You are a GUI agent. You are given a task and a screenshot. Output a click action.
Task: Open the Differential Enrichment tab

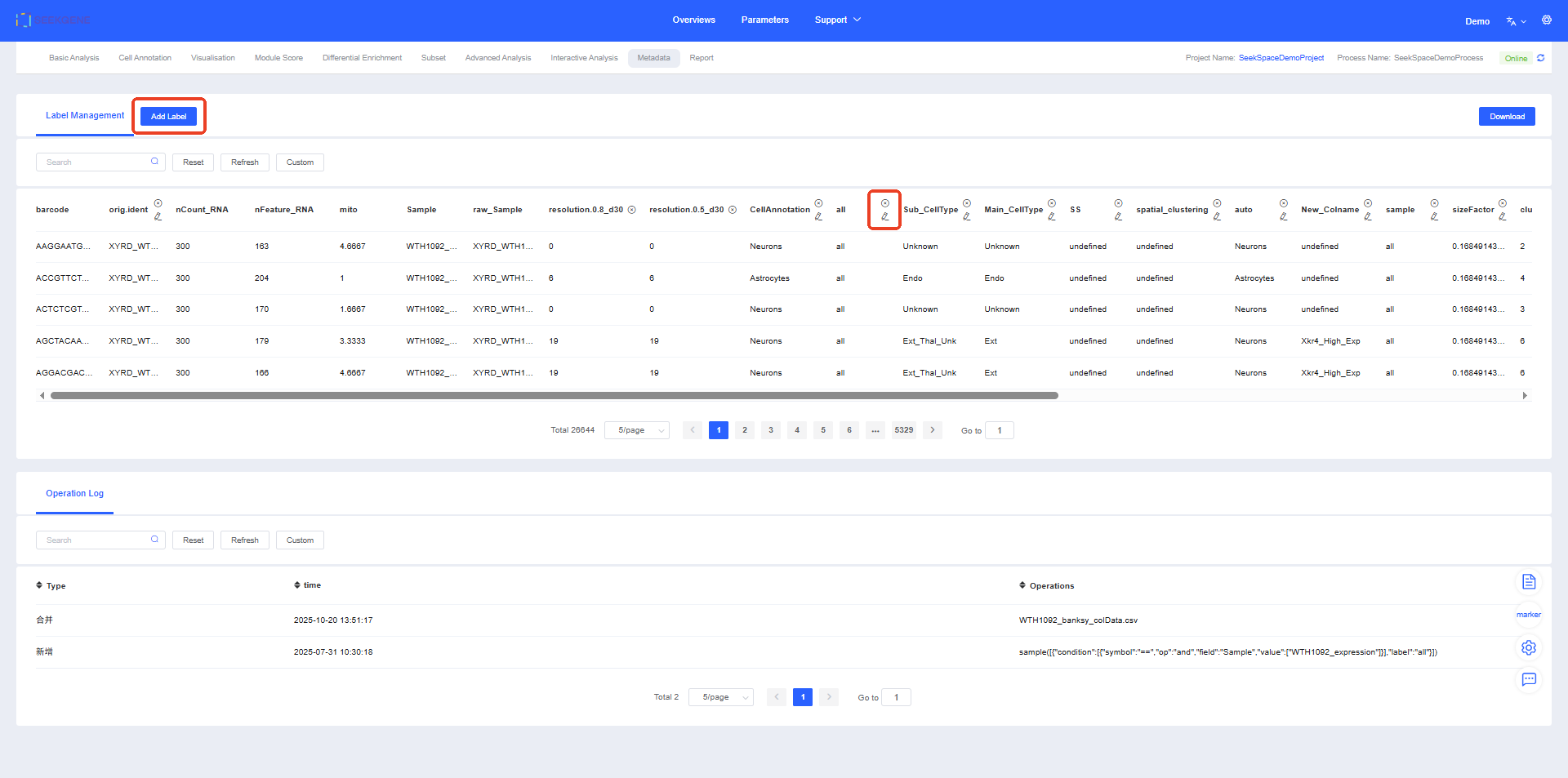[362, 58]
